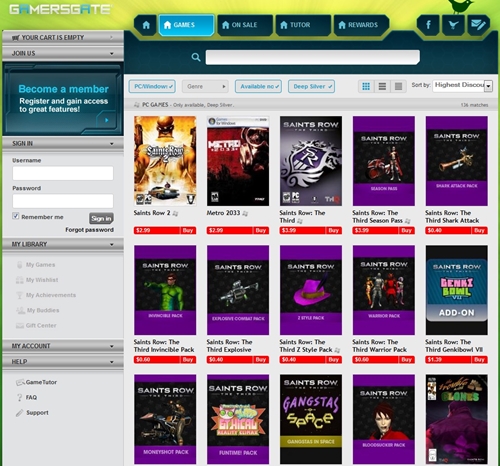Toggle the Remember me checkbox
This screenshot has width=500, height=466.
pos(16,216)
